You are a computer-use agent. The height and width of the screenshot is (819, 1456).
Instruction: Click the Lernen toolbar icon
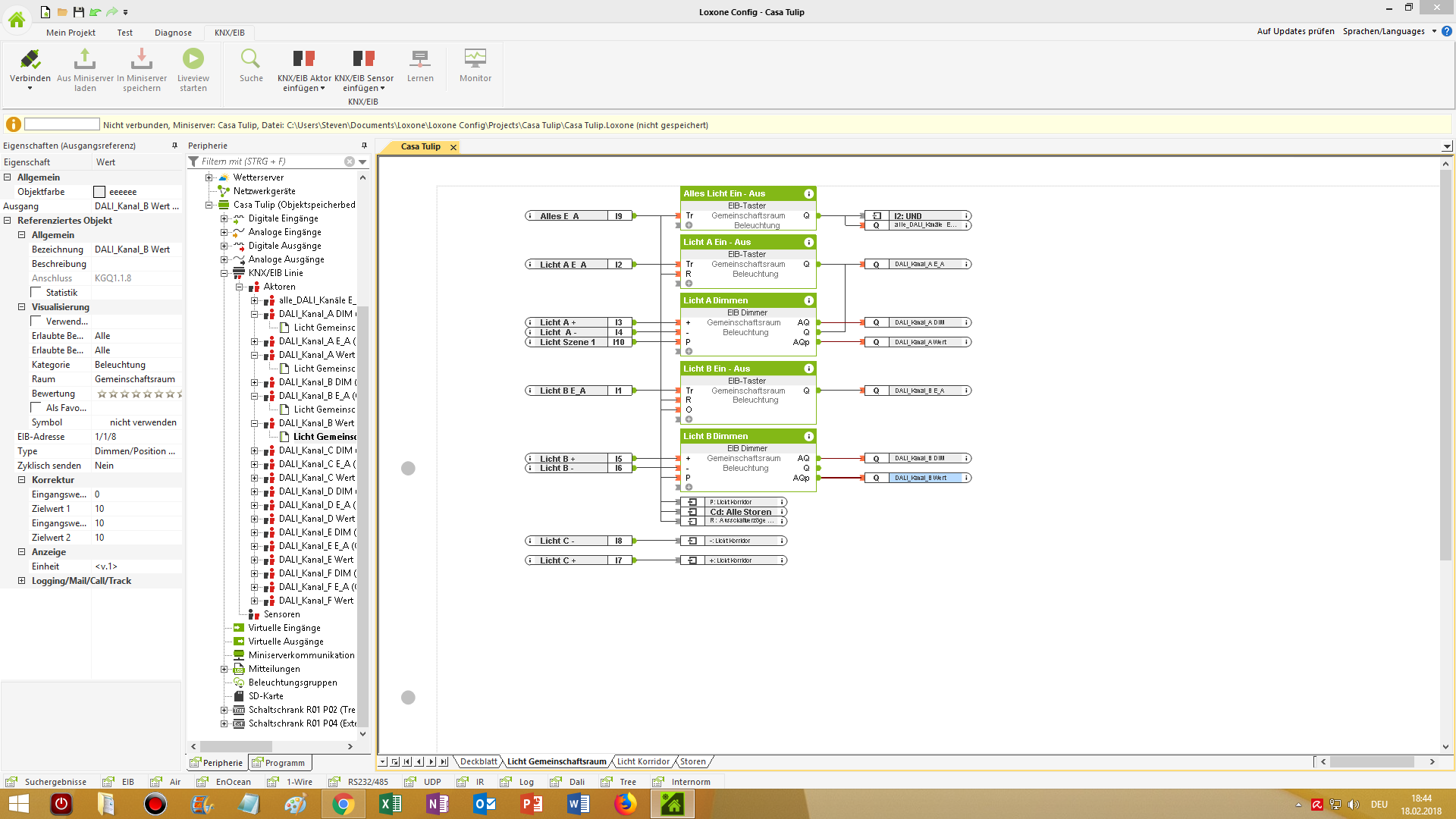click(420, 59)
